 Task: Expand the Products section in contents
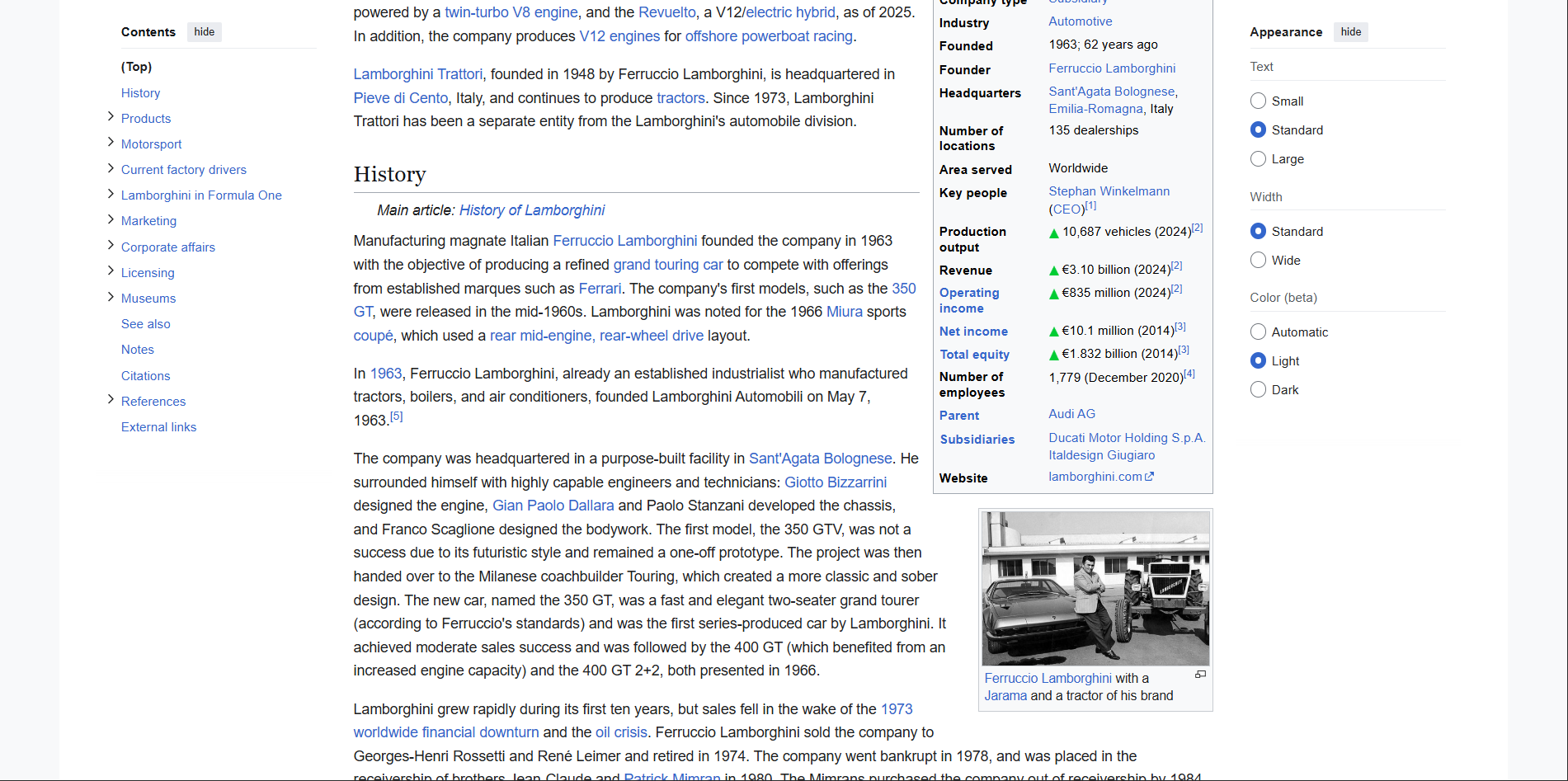click(x=111, y=117)
